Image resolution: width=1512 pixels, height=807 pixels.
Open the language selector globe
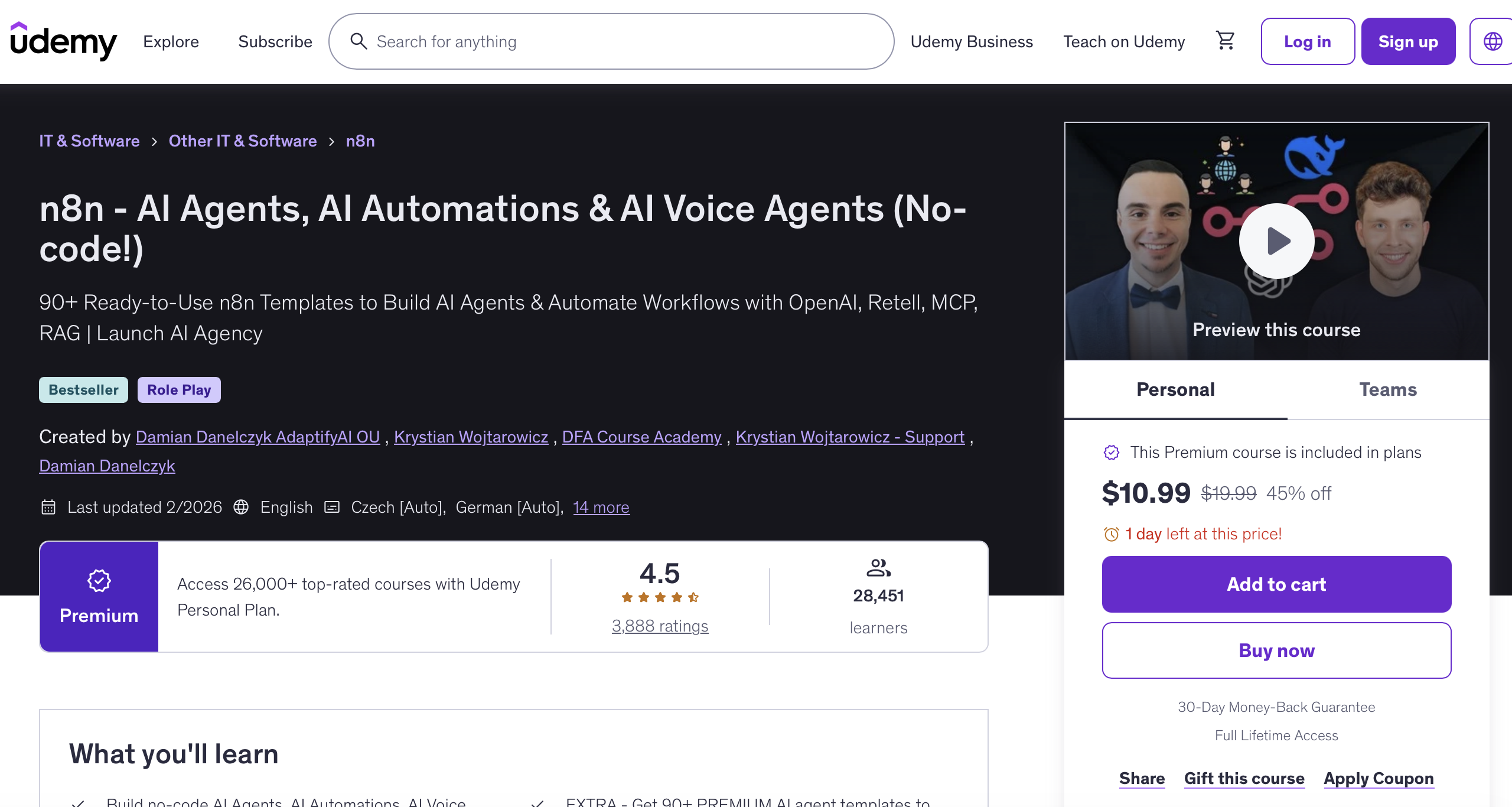point(1493,41)
